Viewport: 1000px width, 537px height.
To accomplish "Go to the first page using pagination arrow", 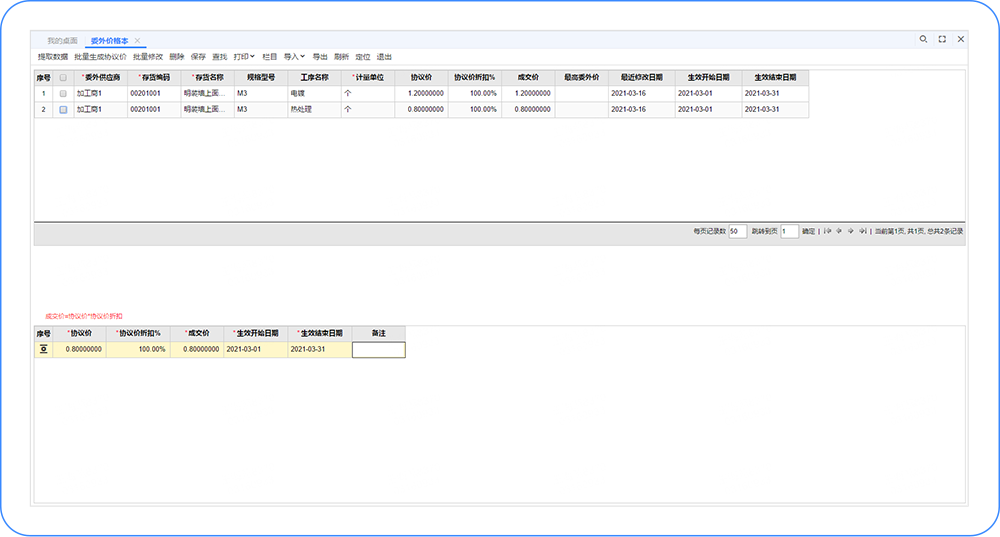I will coord(827,231).
